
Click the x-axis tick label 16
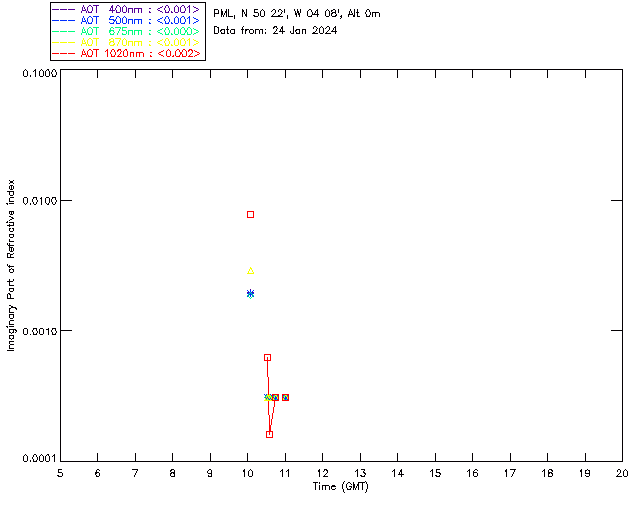click(473, 473)
